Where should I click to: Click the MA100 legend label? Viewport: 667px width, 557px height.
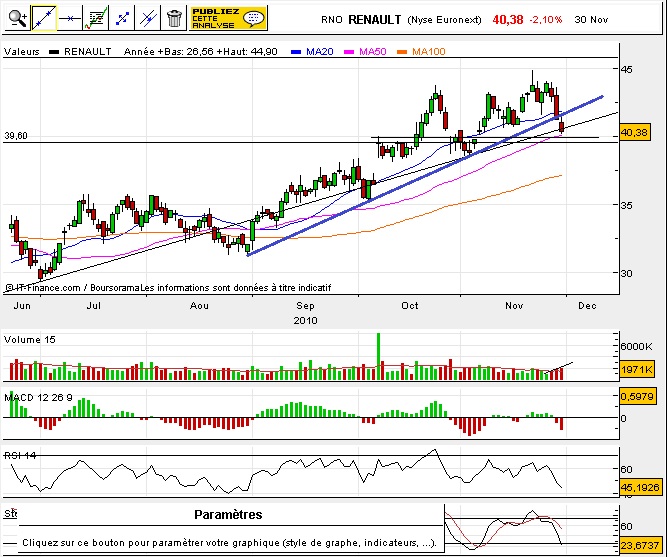click(429, 52)
